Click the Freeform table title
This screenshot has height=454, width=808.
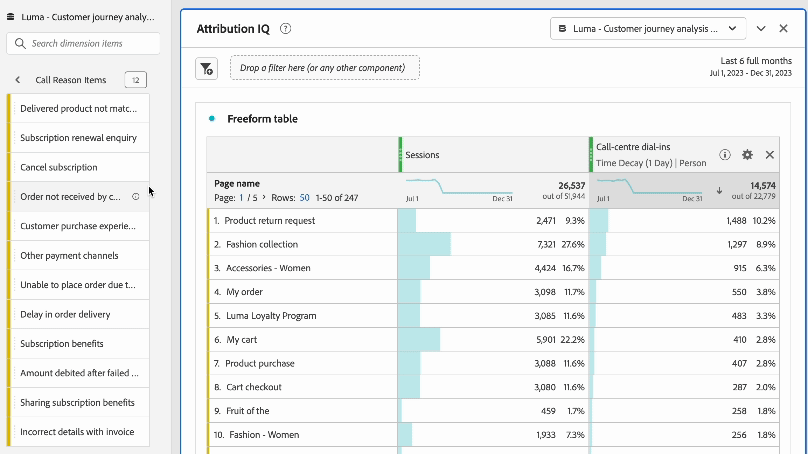tap(262, 119)
